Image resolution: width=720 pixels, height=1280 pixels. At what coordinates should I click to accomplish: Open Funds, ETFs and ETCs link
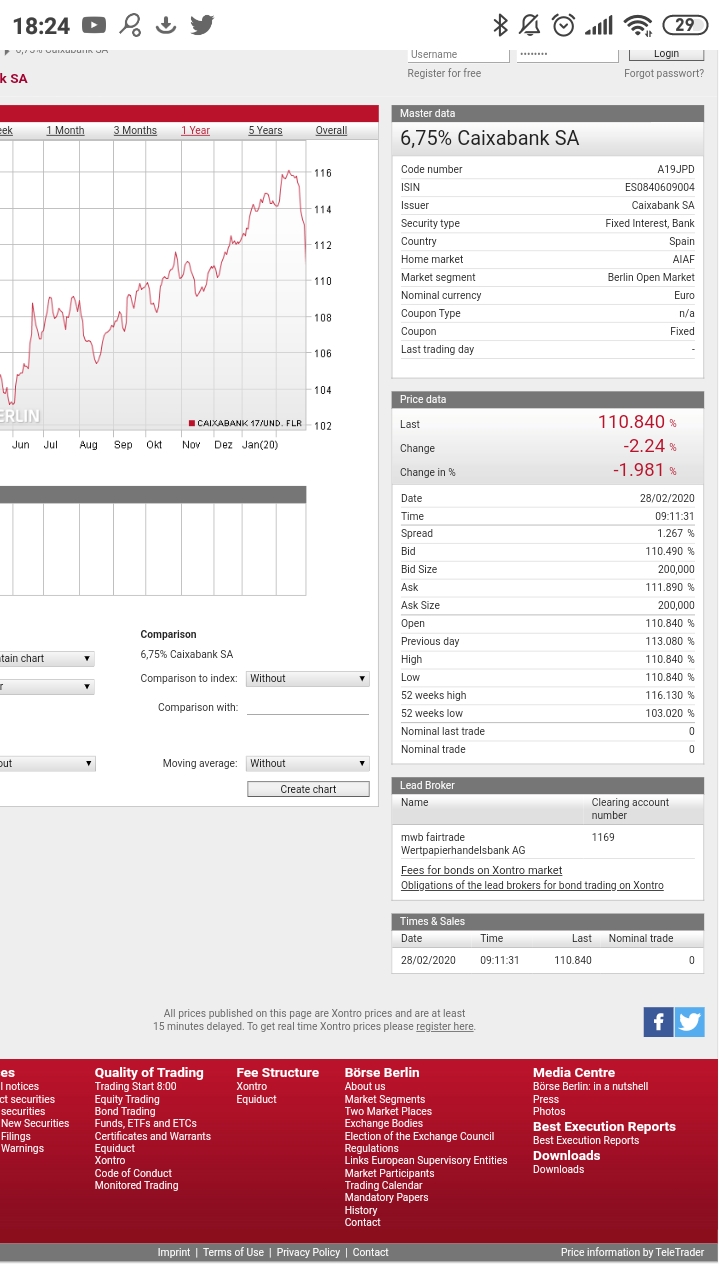(146, 1123)
